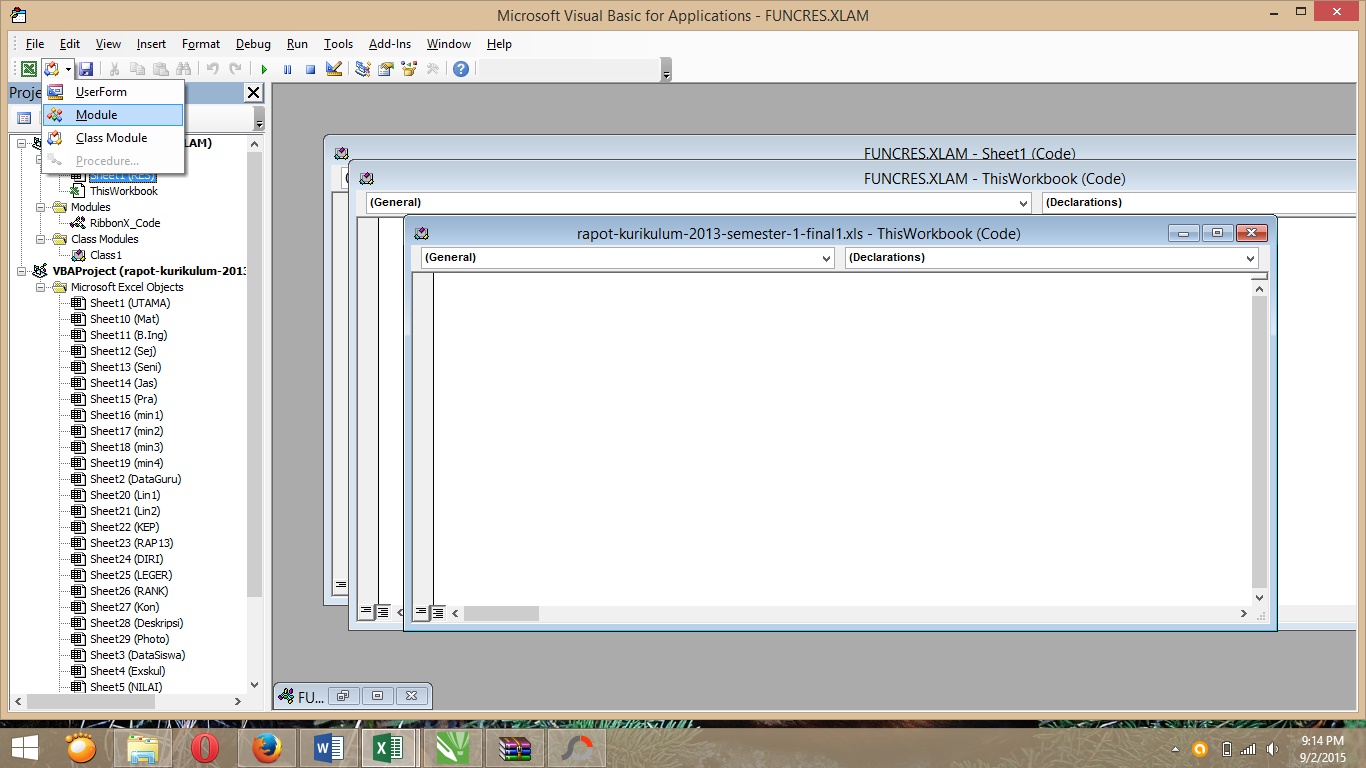1366x768 pixels.
Task: Select Sheet10 (Mat) in tree
Action: [124, 319]
